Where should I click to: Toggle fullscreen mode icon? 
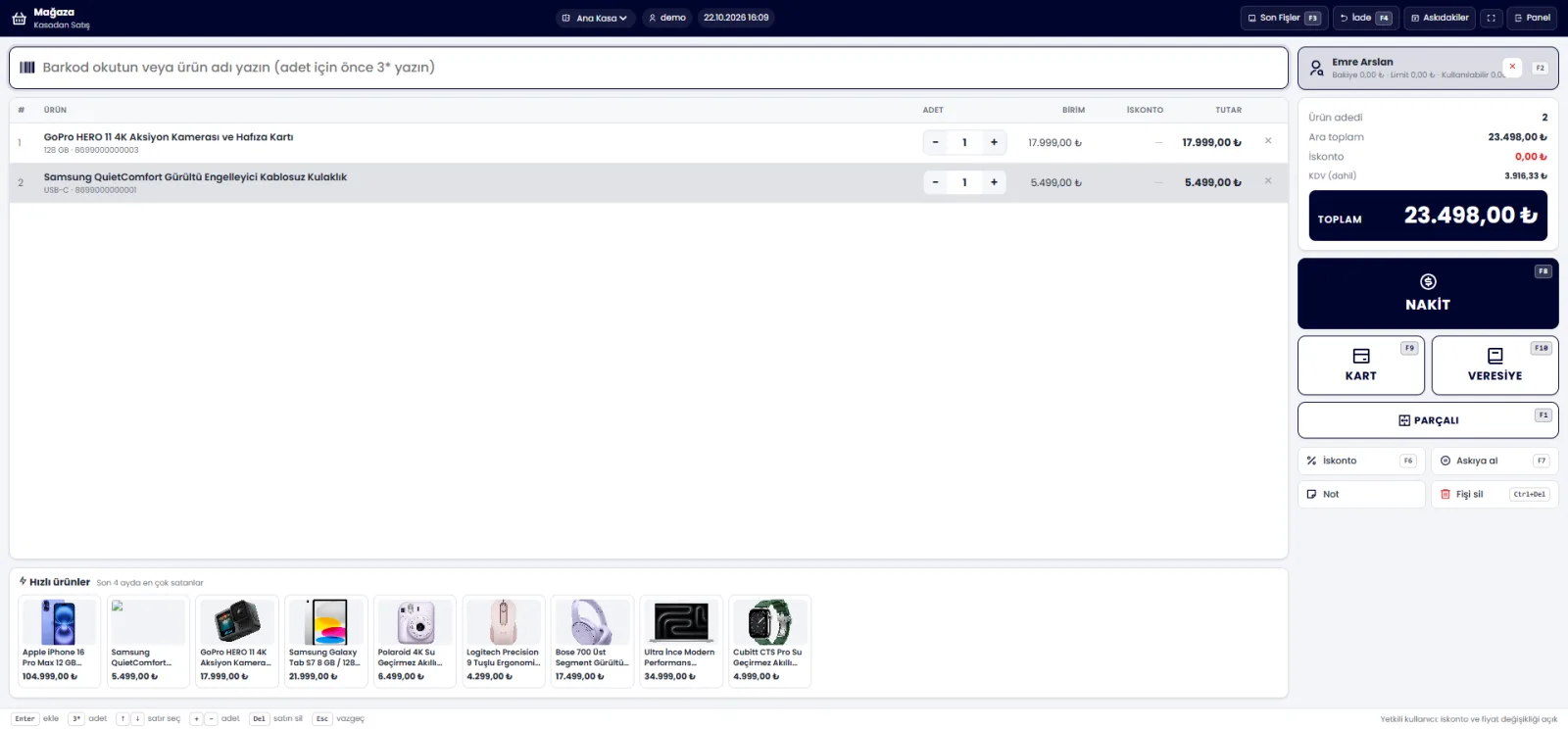point(1492,18)
